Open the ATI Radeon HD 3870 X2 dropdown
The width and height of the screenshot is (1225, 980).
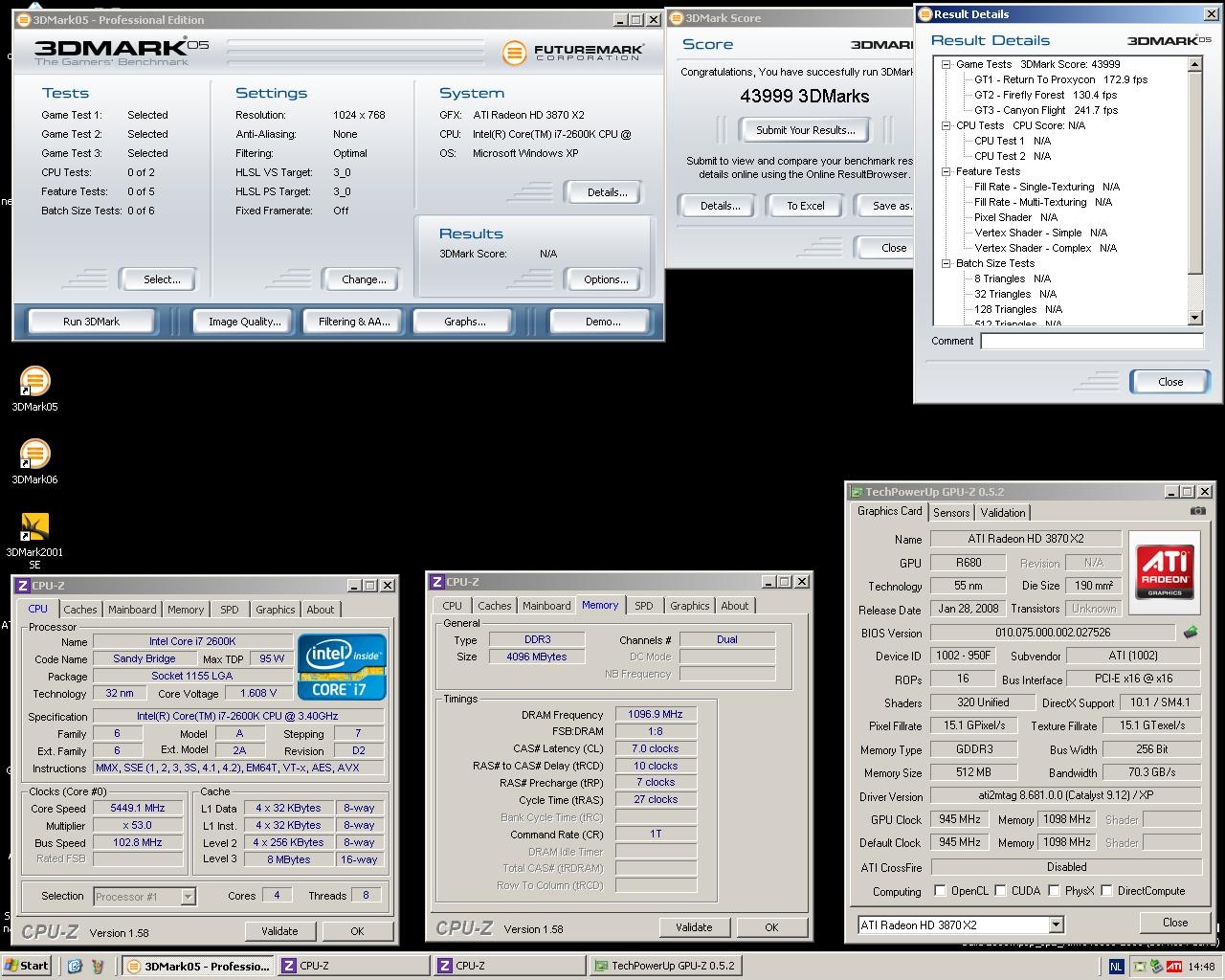pyautogui.click(x=1056, y=924)
